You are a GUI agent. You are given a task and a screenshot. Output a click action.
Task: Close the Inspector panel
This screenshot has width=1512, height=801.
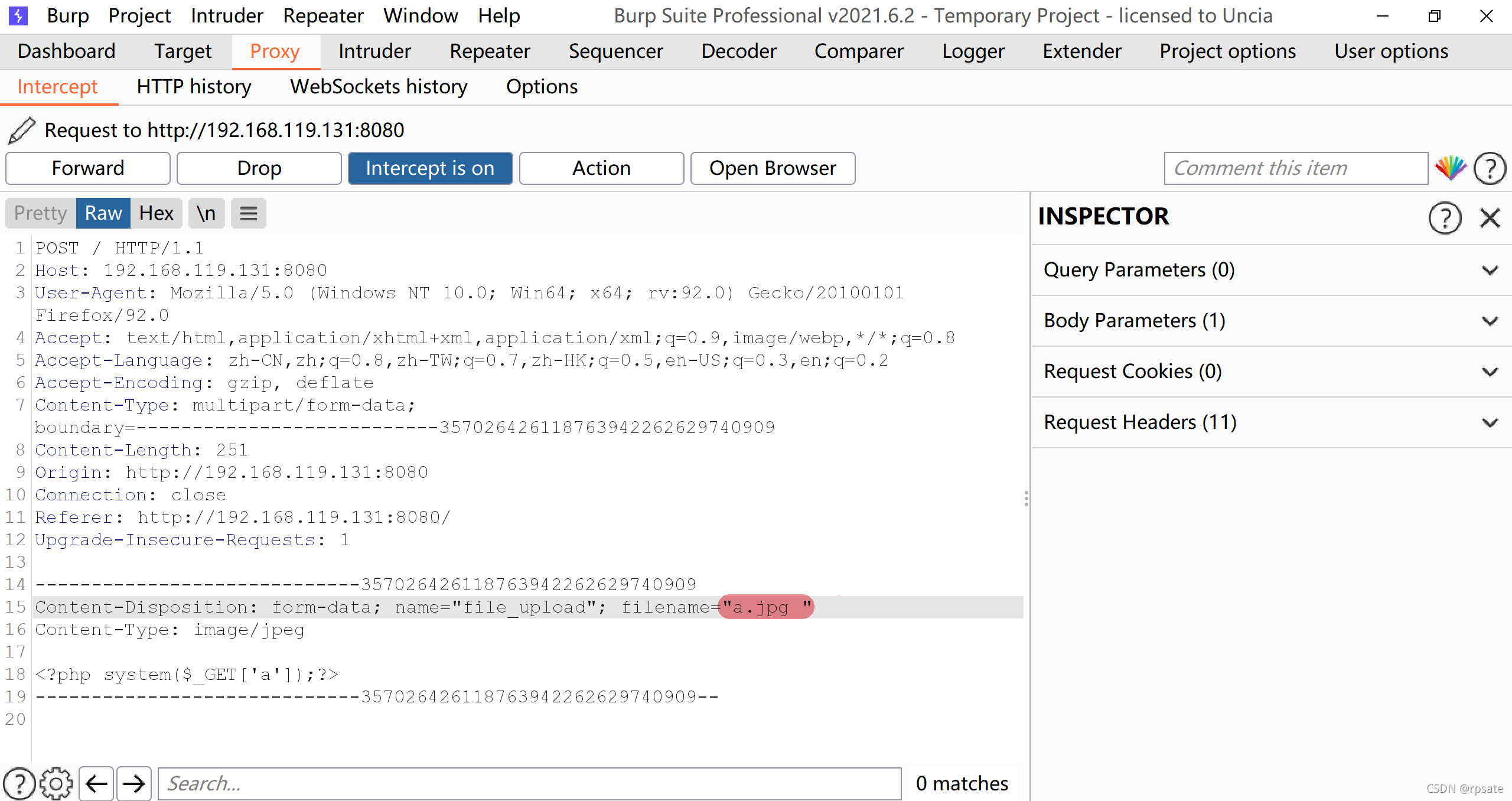(x=1490, y=218)
